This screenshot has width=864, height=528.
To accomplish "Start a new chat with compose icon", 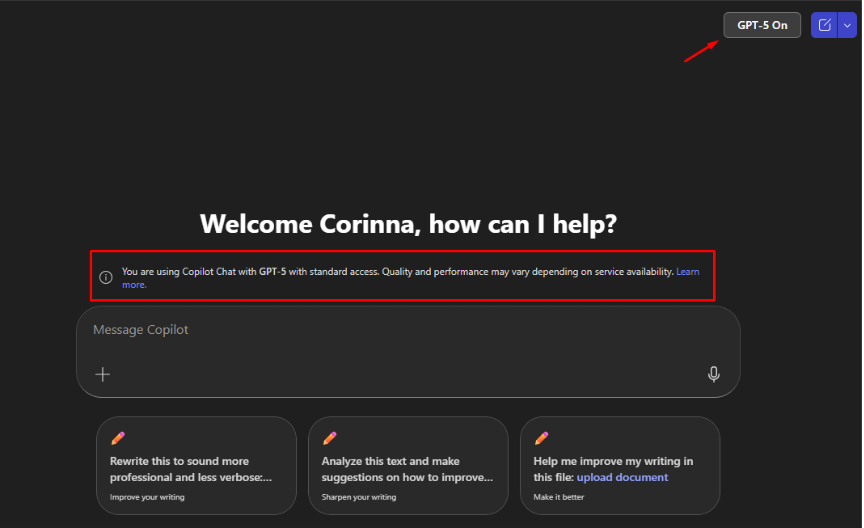I will 824,25.
